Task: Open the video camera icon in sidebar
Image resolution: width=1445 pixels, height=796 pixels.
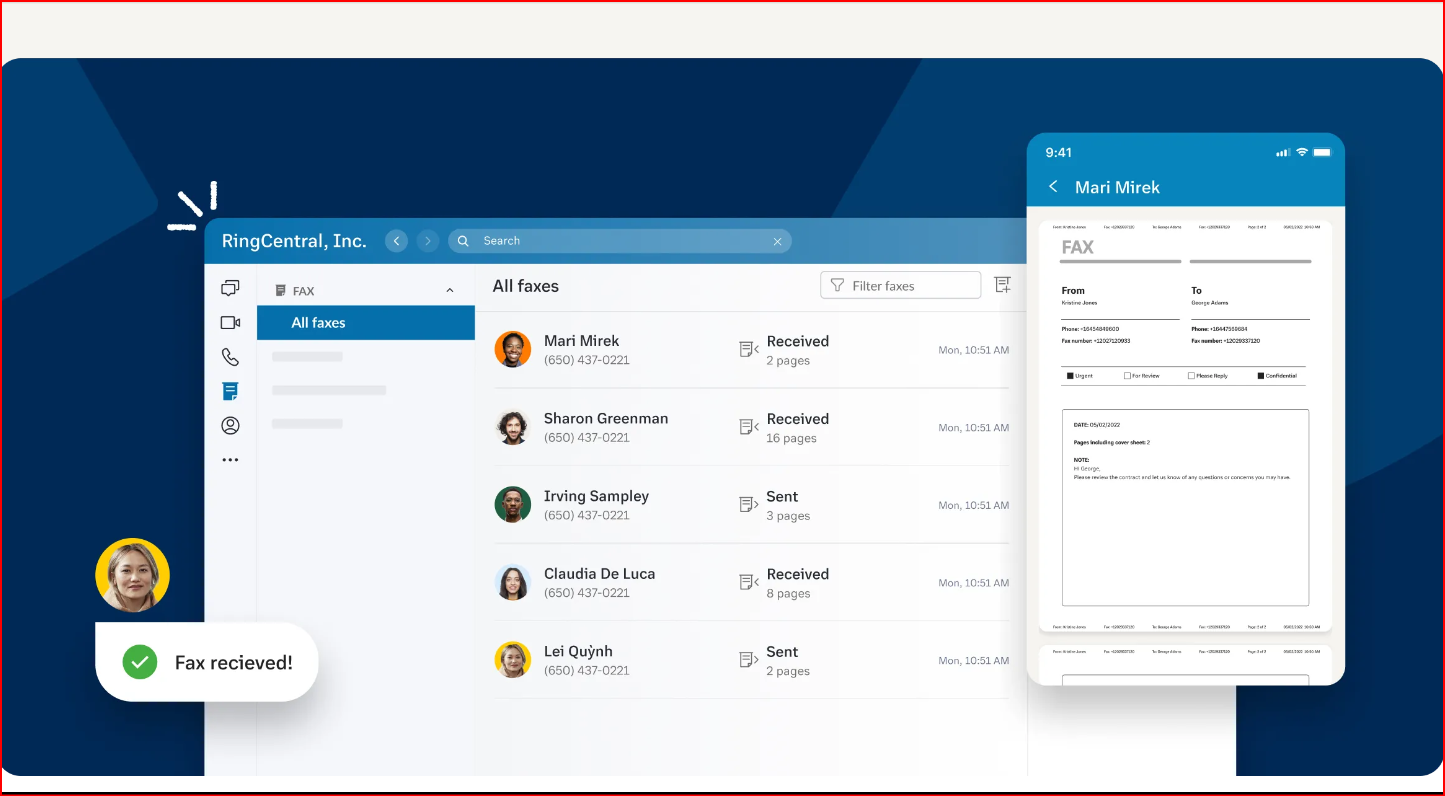Action: click(230, 322)
